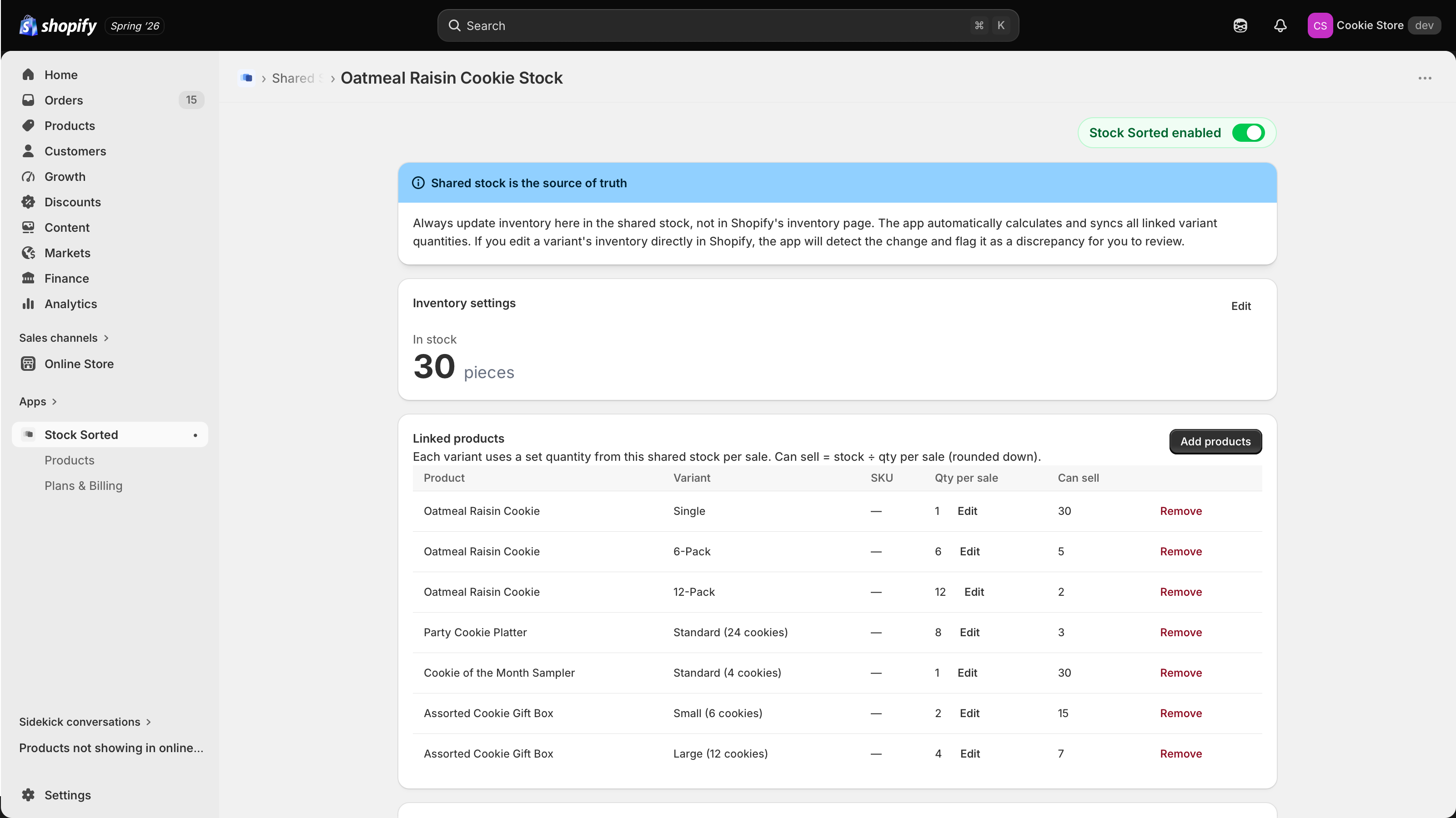Image resolution: width=1456 pixels, height=818 pixels.
Task: Click the Online Store storefront icon
Action: [x=28, y=363]
